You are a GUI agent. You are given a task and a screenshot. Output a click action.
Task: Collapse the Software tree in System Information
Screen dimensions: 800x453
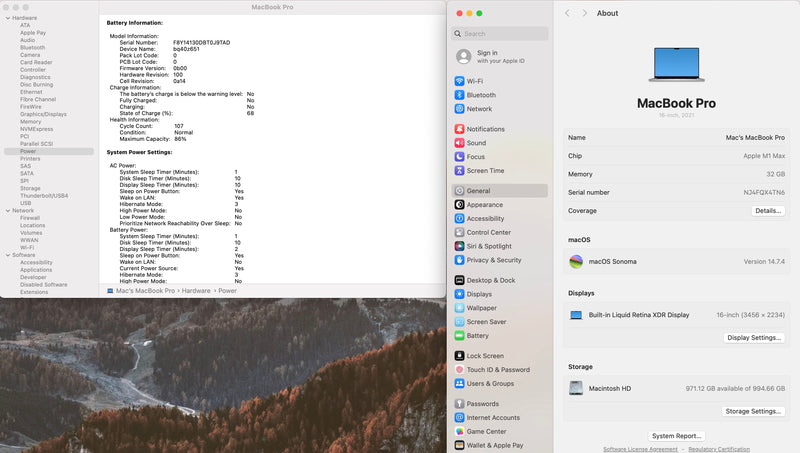click(x=8, y=255)
